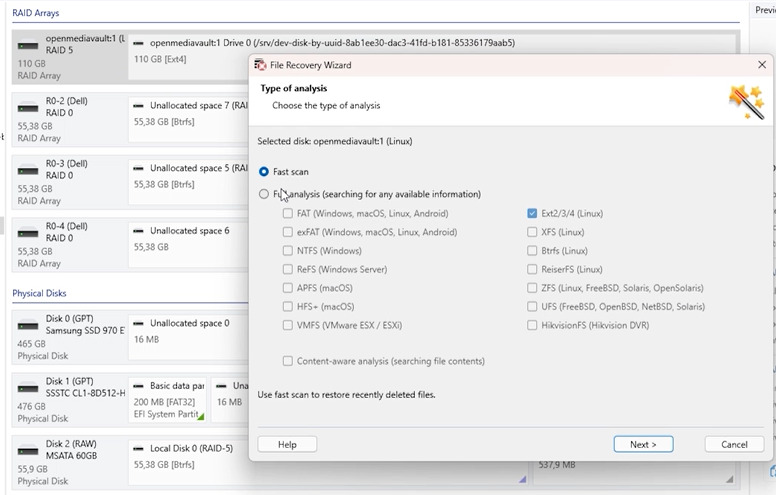Check the HikvisionFS (Hikvision DVR) box
Screen dimensions: 776x495
coord(532,325)
